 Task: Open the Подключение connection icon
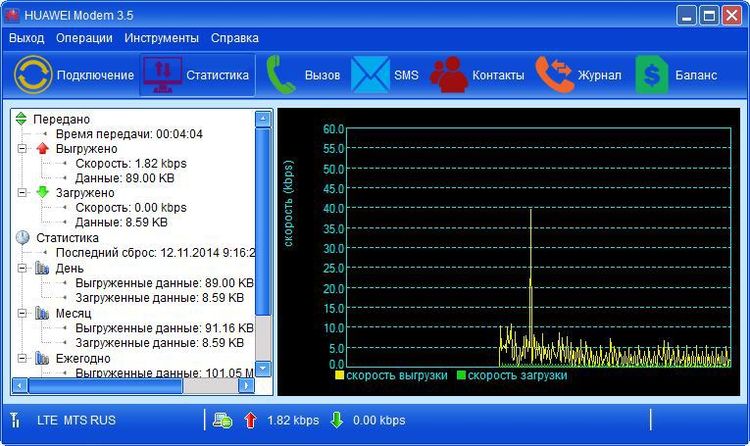[33, 75]
